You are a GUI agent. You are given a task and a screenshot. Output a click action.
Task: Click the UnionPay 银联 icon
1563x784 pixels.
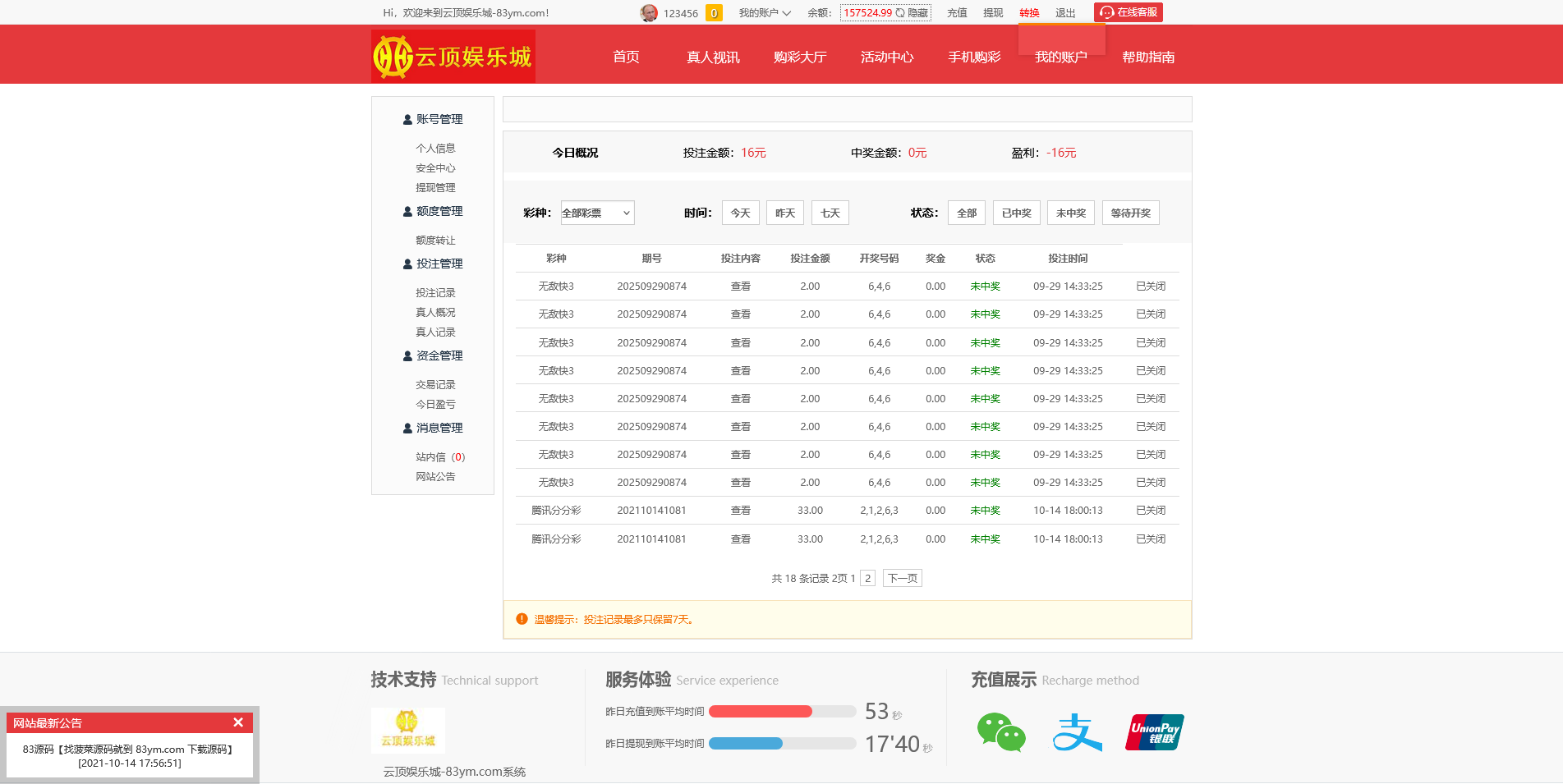[x=1154, y=732]
